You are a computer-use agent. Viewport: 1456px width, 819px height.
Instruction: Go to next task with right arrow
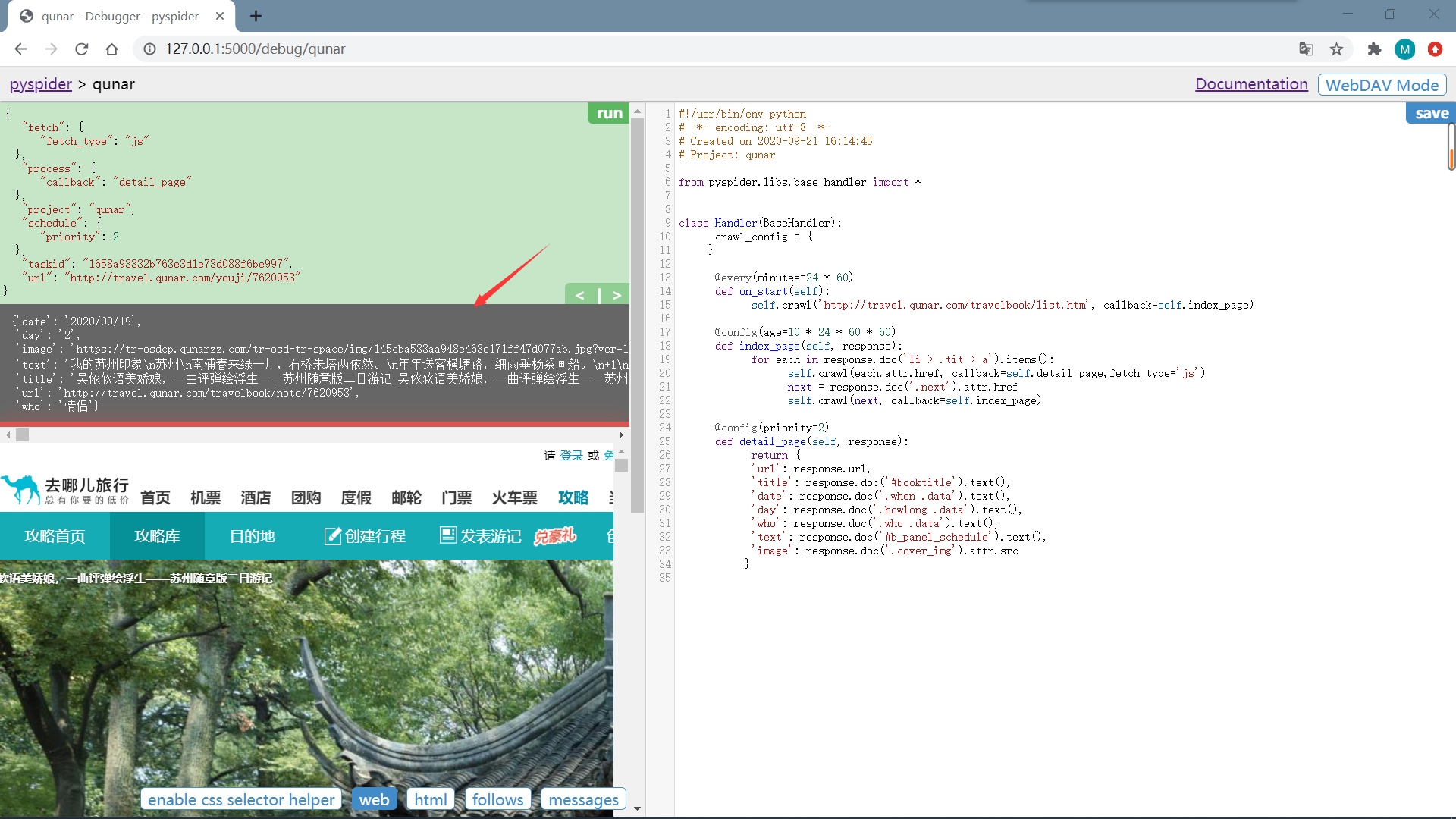tap(617, 295)
